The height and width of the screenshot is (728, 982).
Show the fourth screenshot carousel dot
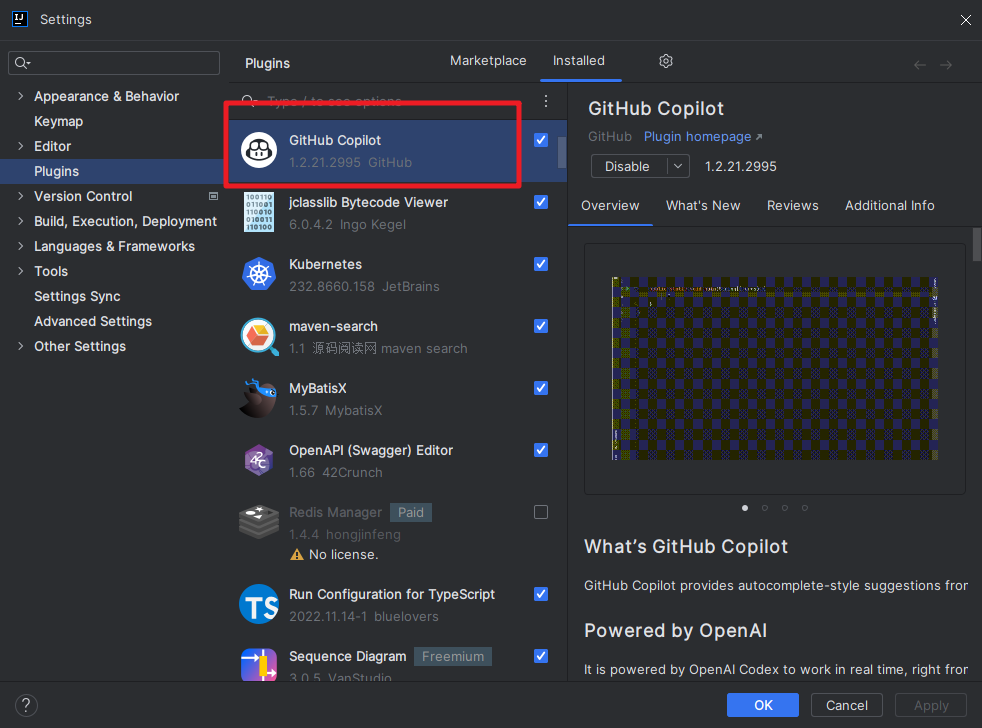coord(805,508)
